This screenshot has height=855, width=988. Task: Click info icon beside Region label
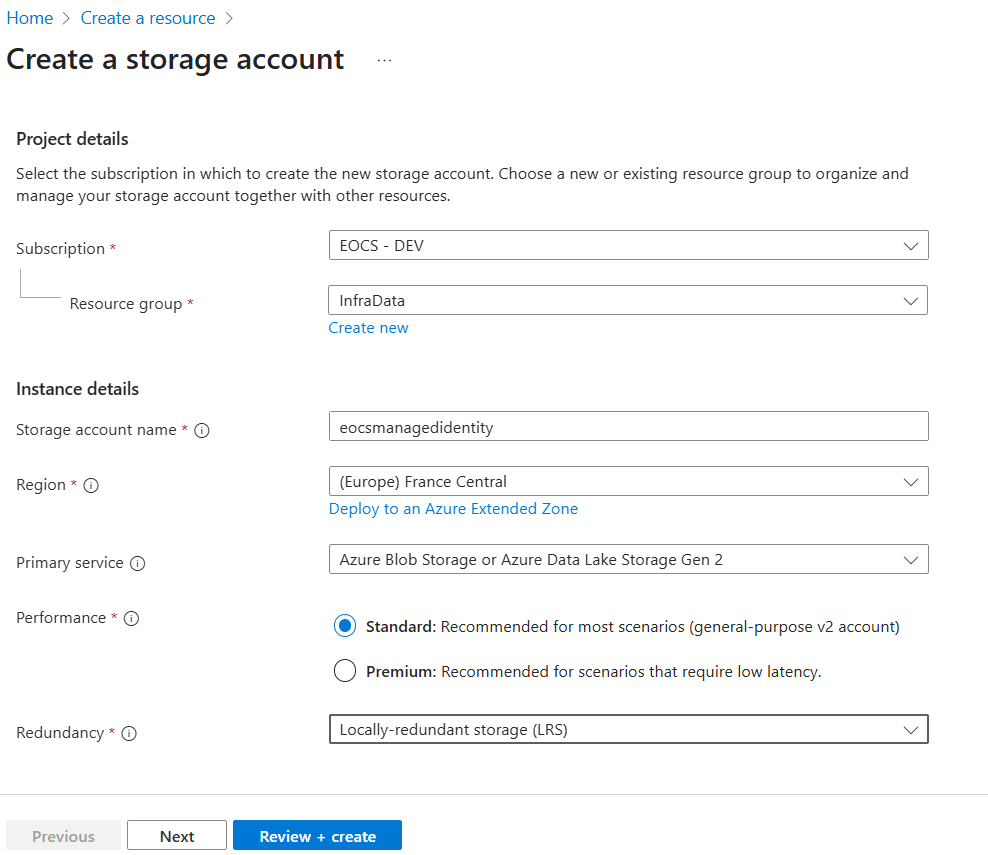91,485
